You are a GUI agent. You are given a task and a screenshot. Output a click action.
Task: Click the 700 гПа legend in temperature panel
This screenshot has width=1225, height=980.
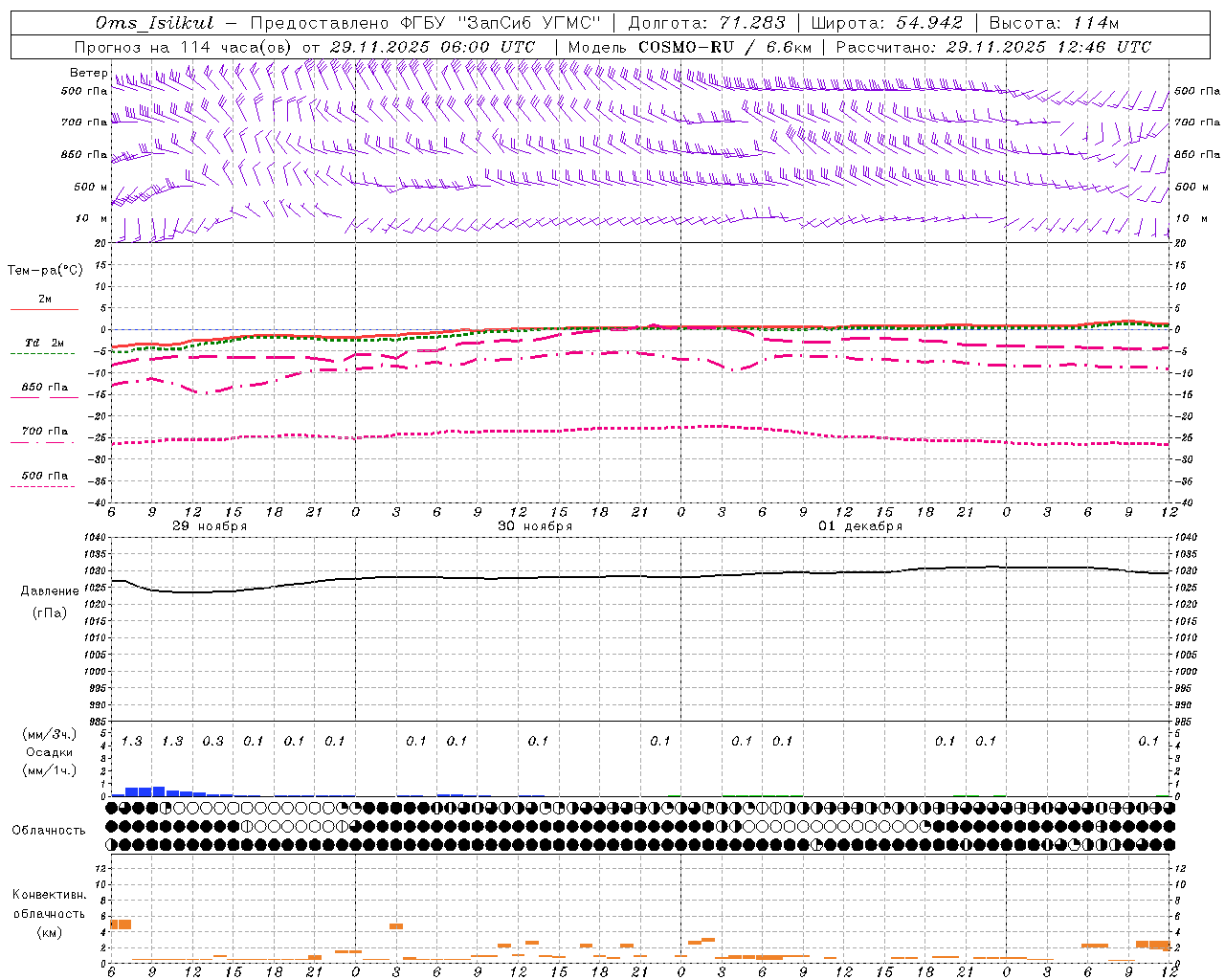(44, 432)
